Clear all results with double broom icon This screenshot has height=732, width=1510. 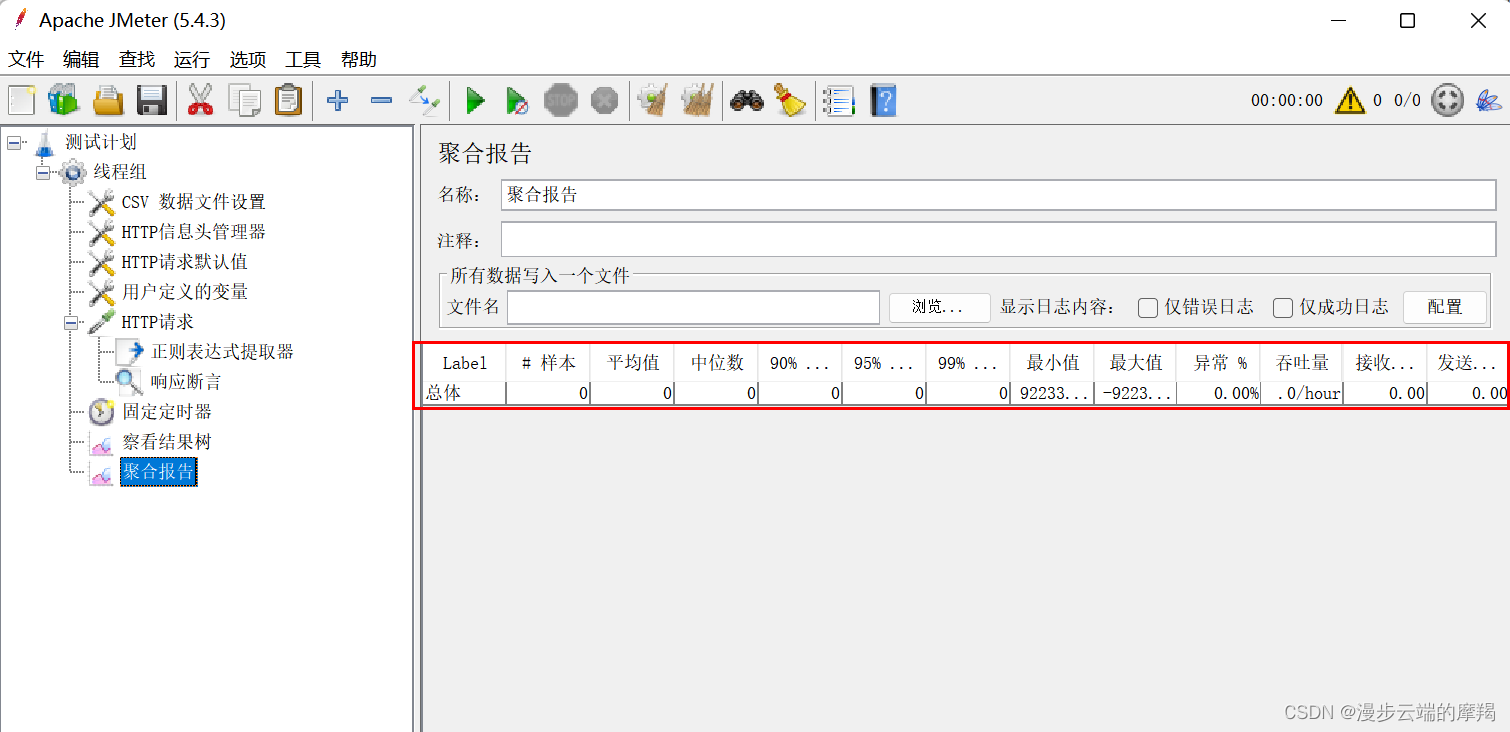[697, 100]
